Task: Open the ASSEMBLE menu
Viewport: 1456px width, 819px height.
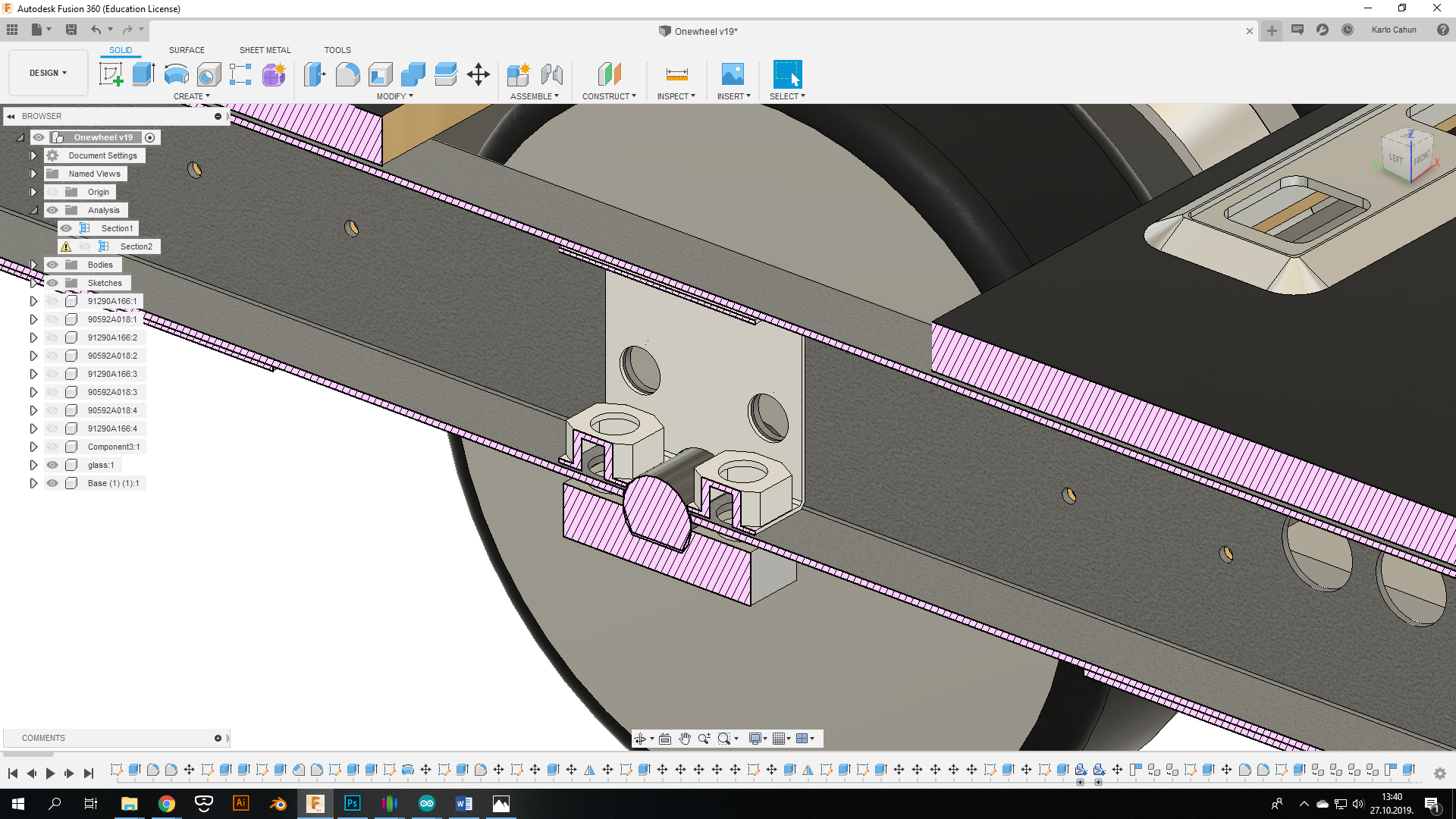Action: point(535,96)
